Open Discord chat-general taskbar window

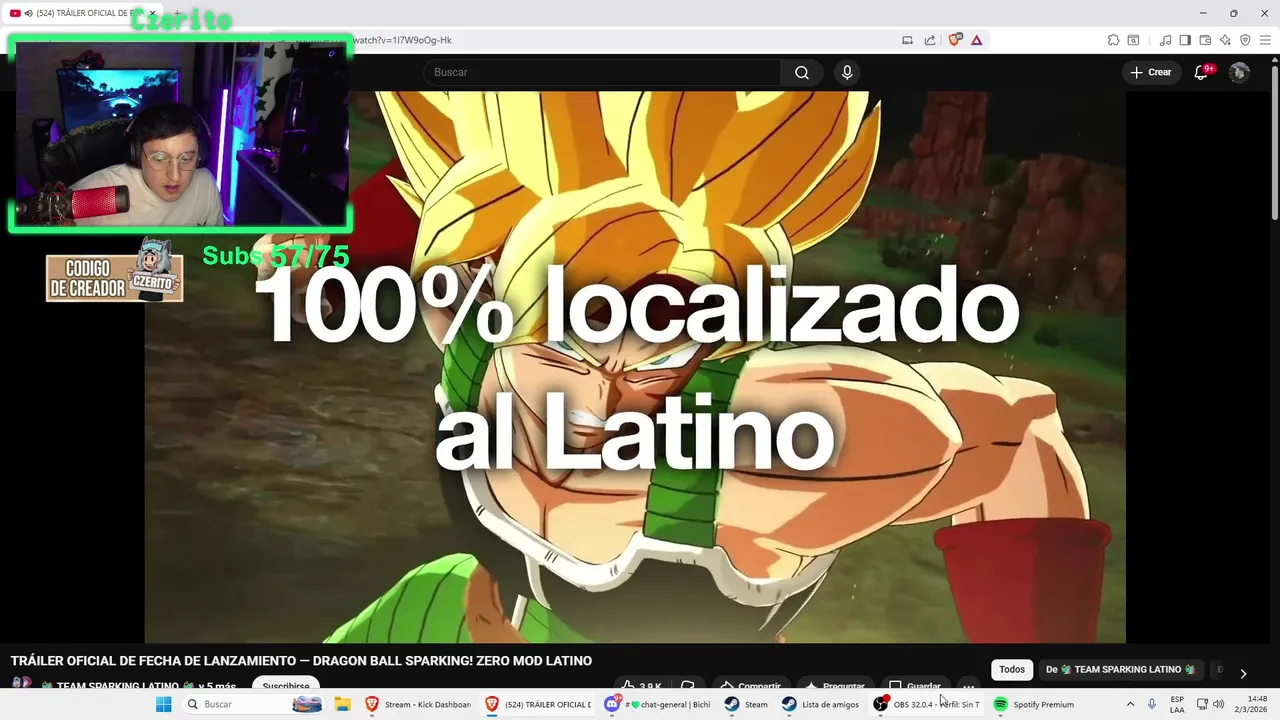click(x=658, y=704)
